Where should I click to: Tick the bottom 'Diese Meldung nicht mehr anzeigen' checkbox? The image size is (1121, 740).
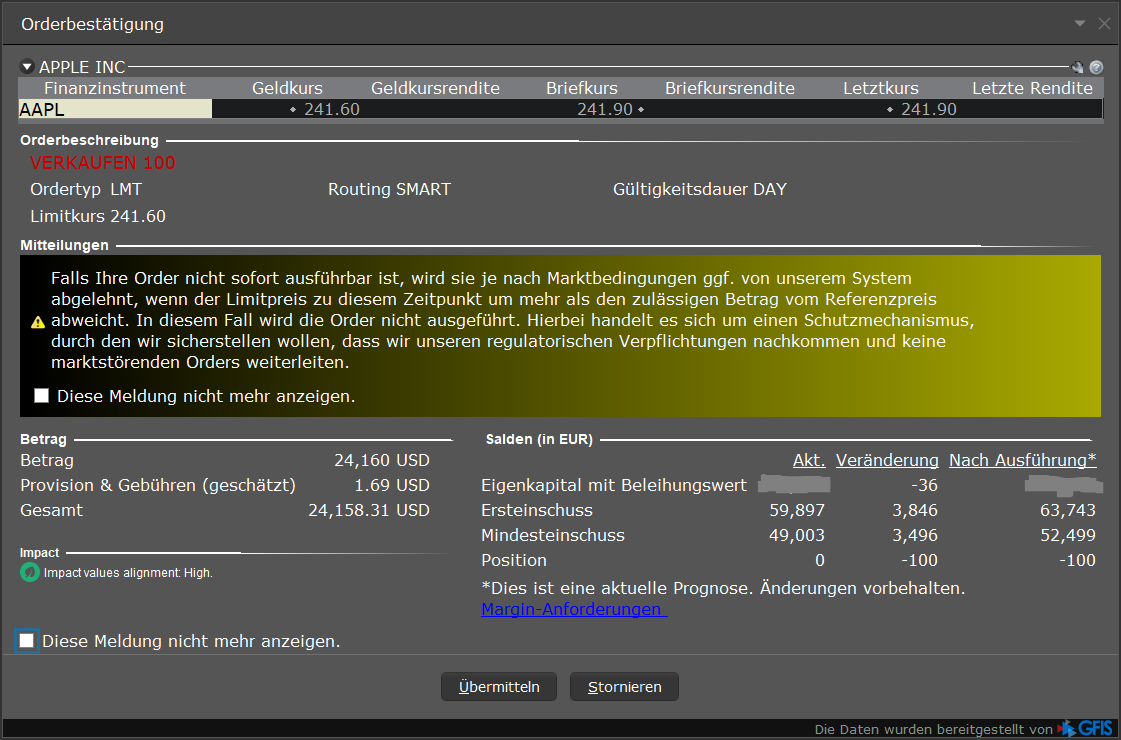click(26, 641)
